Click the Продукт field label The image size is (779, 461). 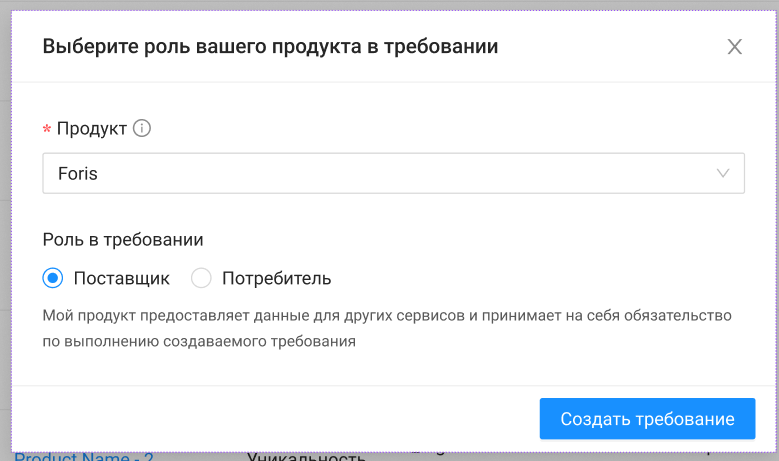point(92,128)
